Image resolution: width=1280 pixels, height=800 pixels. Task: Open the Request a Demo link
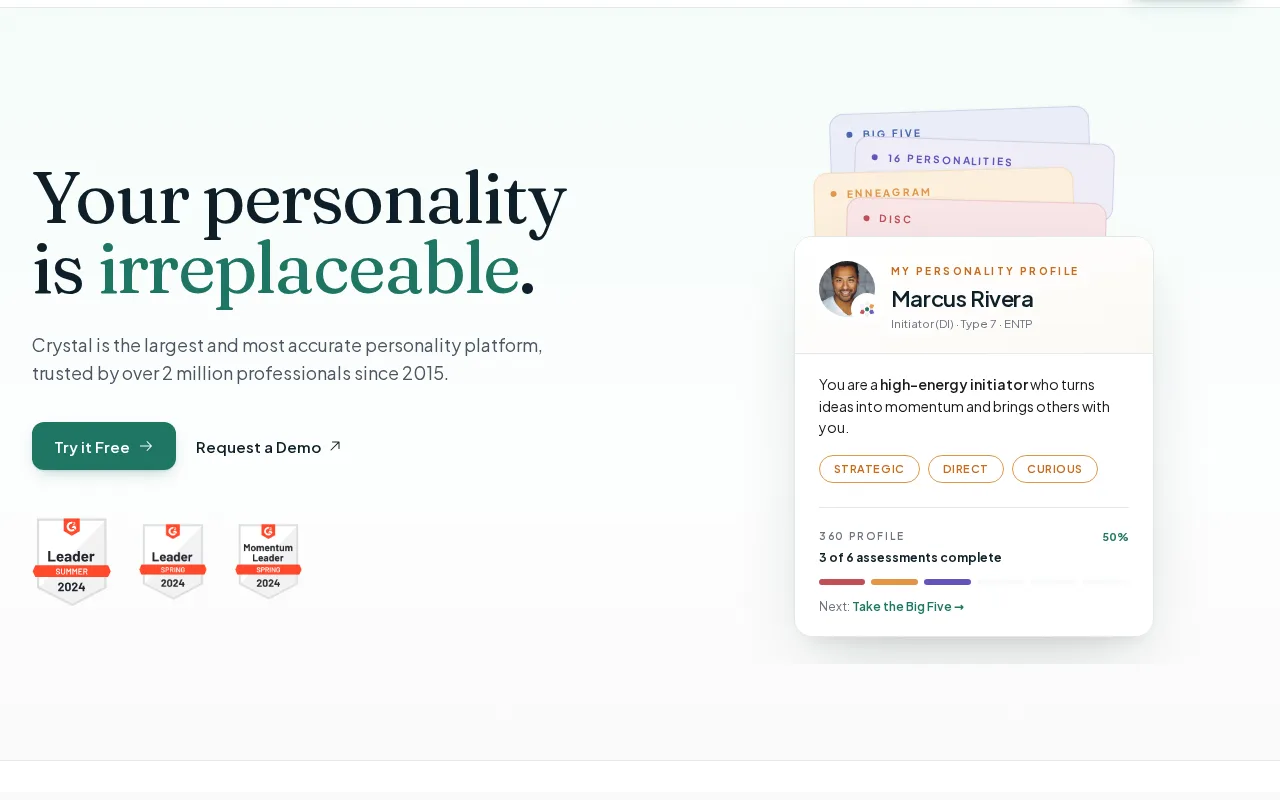click(x=269, y=447)
